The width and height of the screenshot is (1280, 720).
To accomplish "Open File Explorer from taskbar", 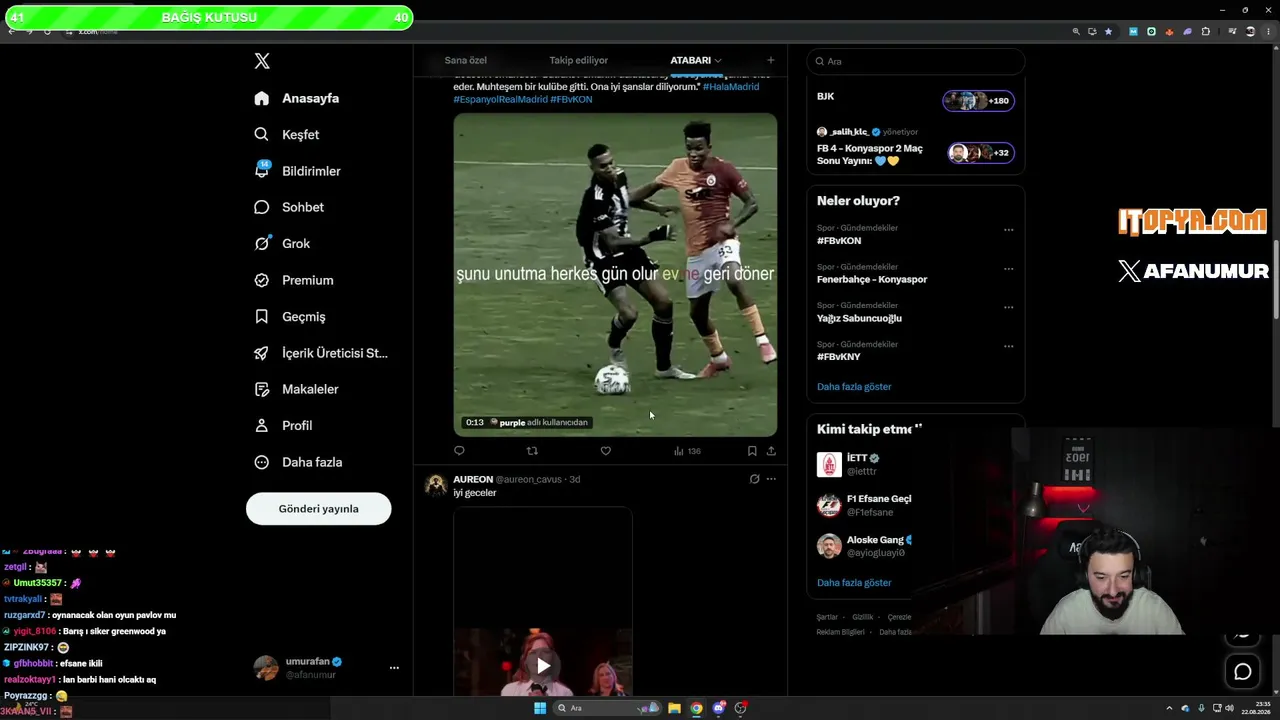I will [x=675, y=708].
